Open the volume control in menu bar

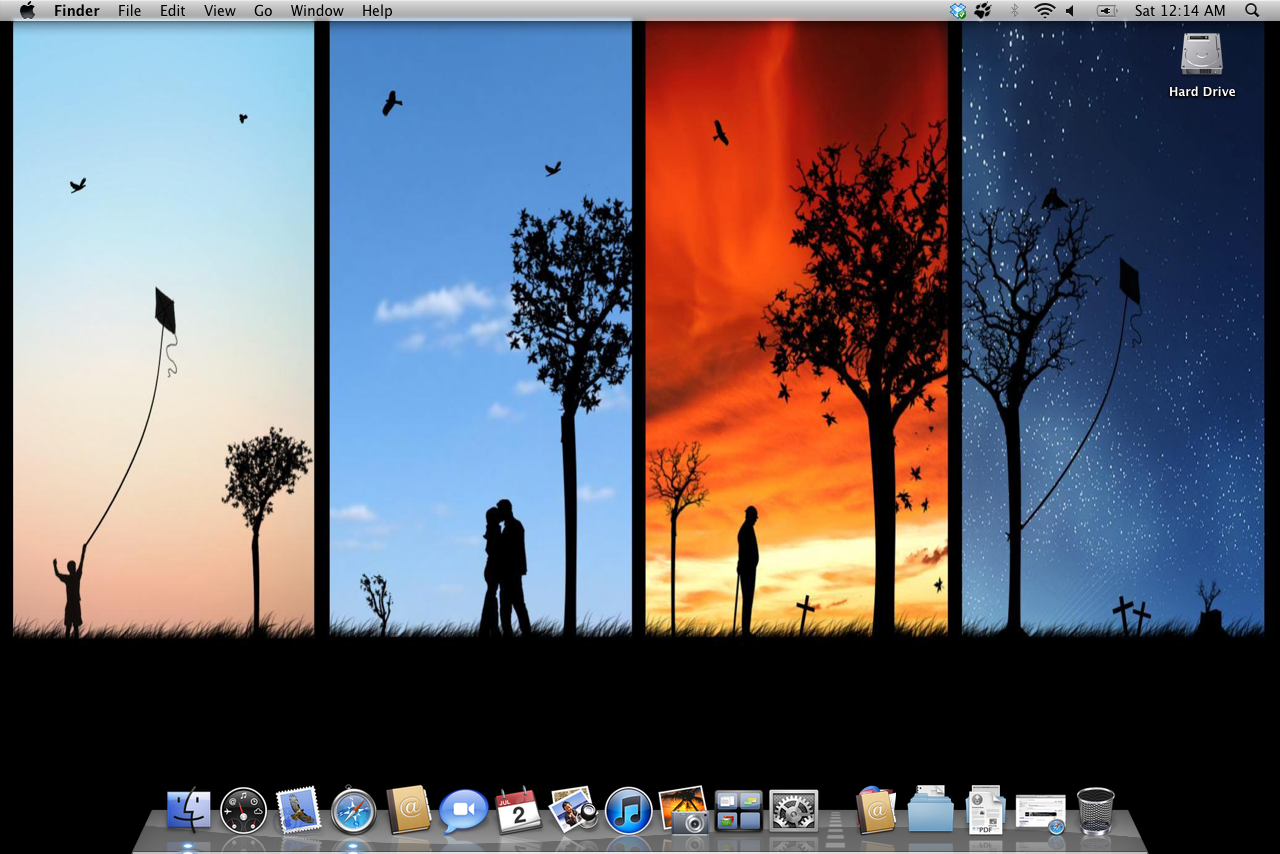(1070, 11)
